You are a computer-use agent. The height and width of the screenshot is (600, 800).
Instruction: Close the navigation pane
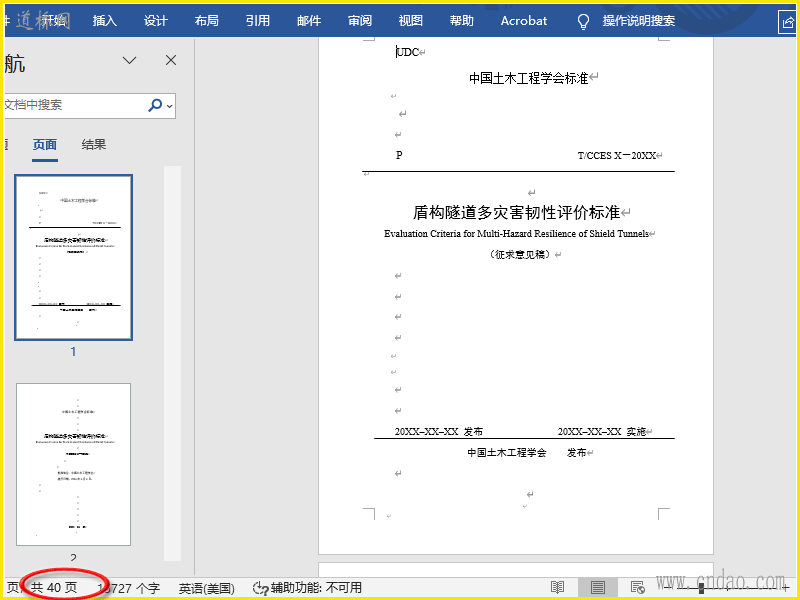pos(171,60)
